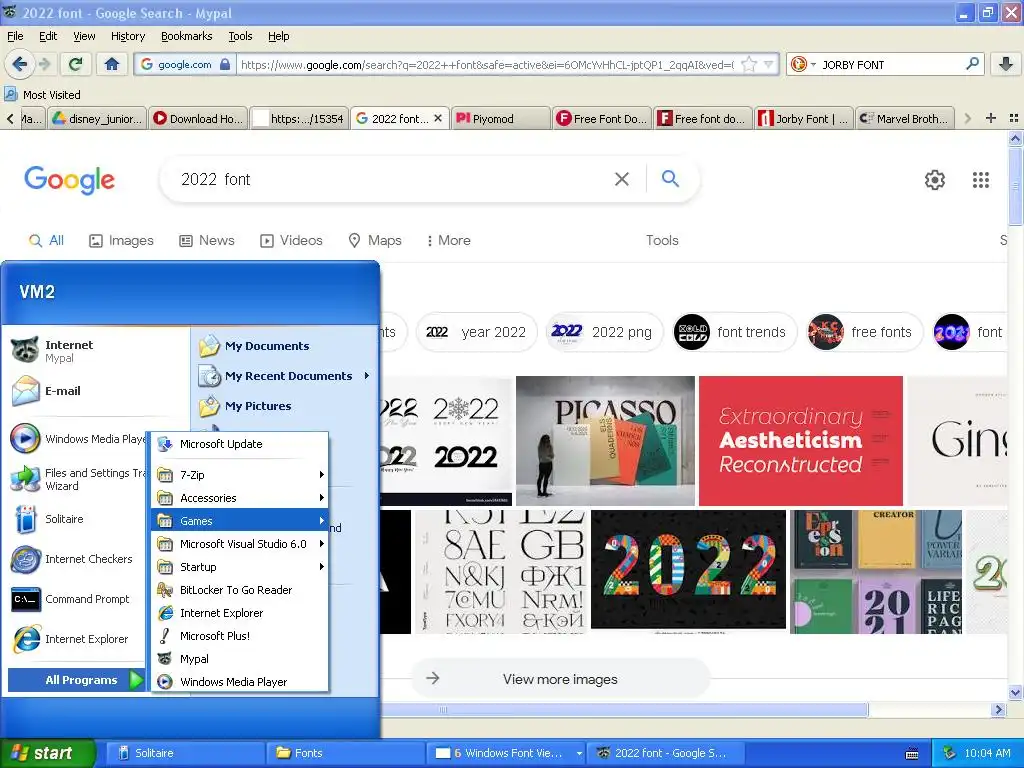Switch to Google Images results

click(x=121, y=240)
